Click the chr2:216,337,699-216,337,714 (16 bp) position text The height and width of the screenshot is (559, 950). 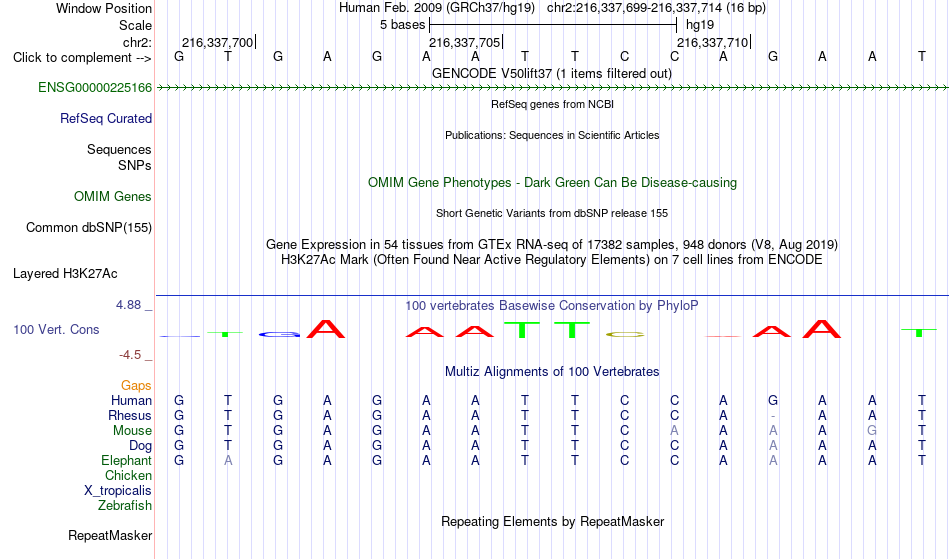656,8
